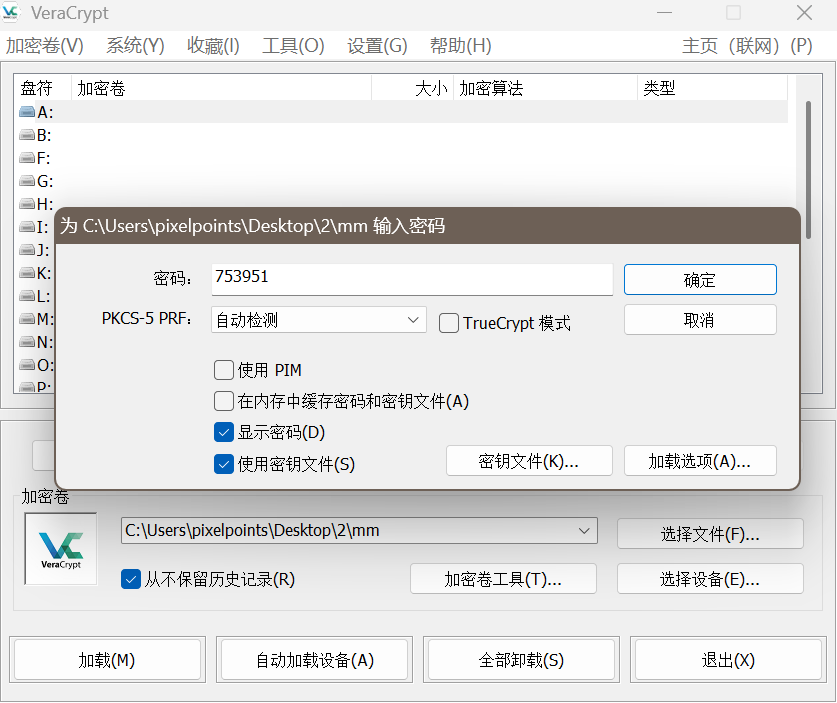Open 密钥文件(K)... dialog

point(529,461)
